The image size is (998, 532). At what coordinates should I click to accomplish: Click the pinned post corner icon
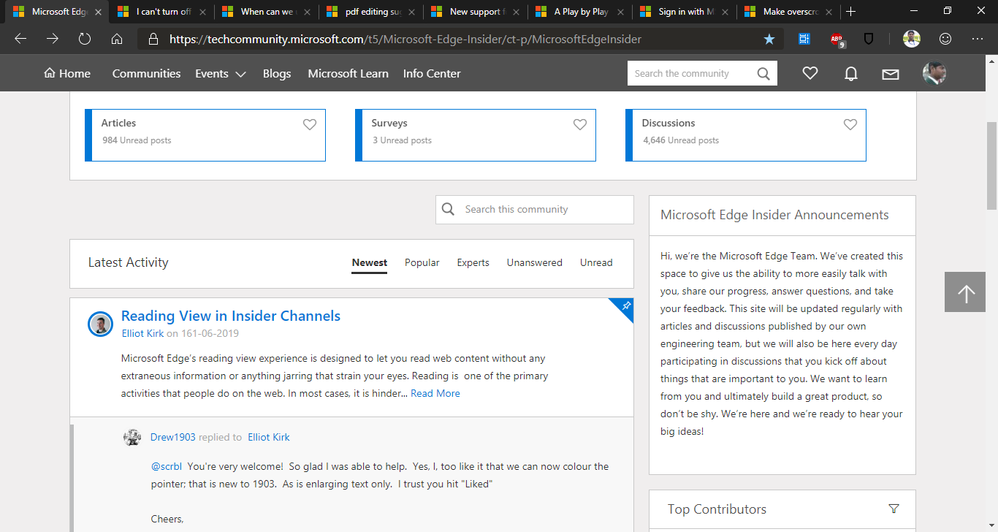click(x=624, y=307)
